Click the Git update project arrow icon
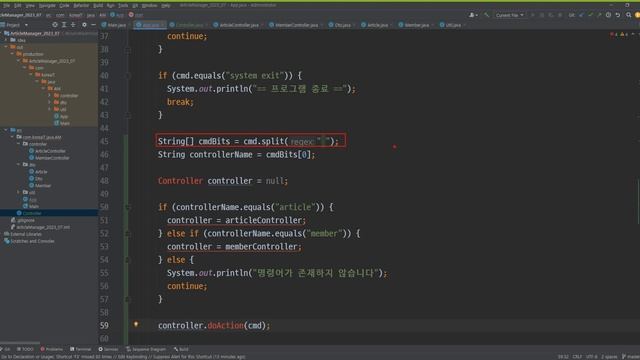The height and width of the screenshot is (360, 640). [581, 15]
